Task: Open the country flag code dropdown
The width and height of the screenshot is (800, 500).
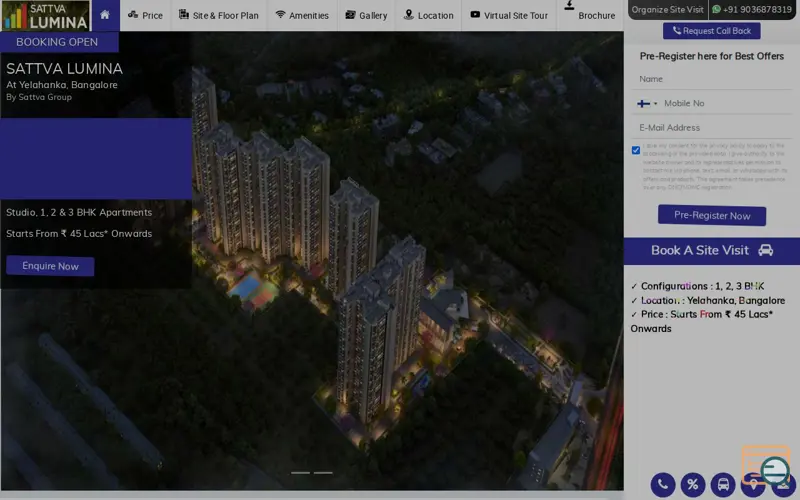Action: 647,104
